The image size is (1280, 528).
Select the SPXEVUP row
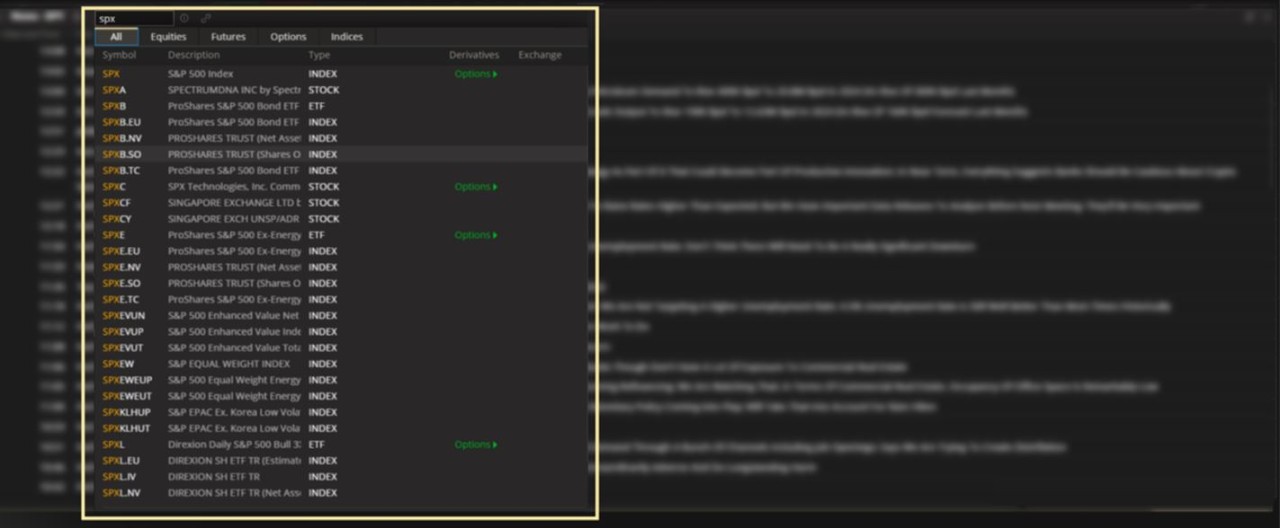coord(341,332)
